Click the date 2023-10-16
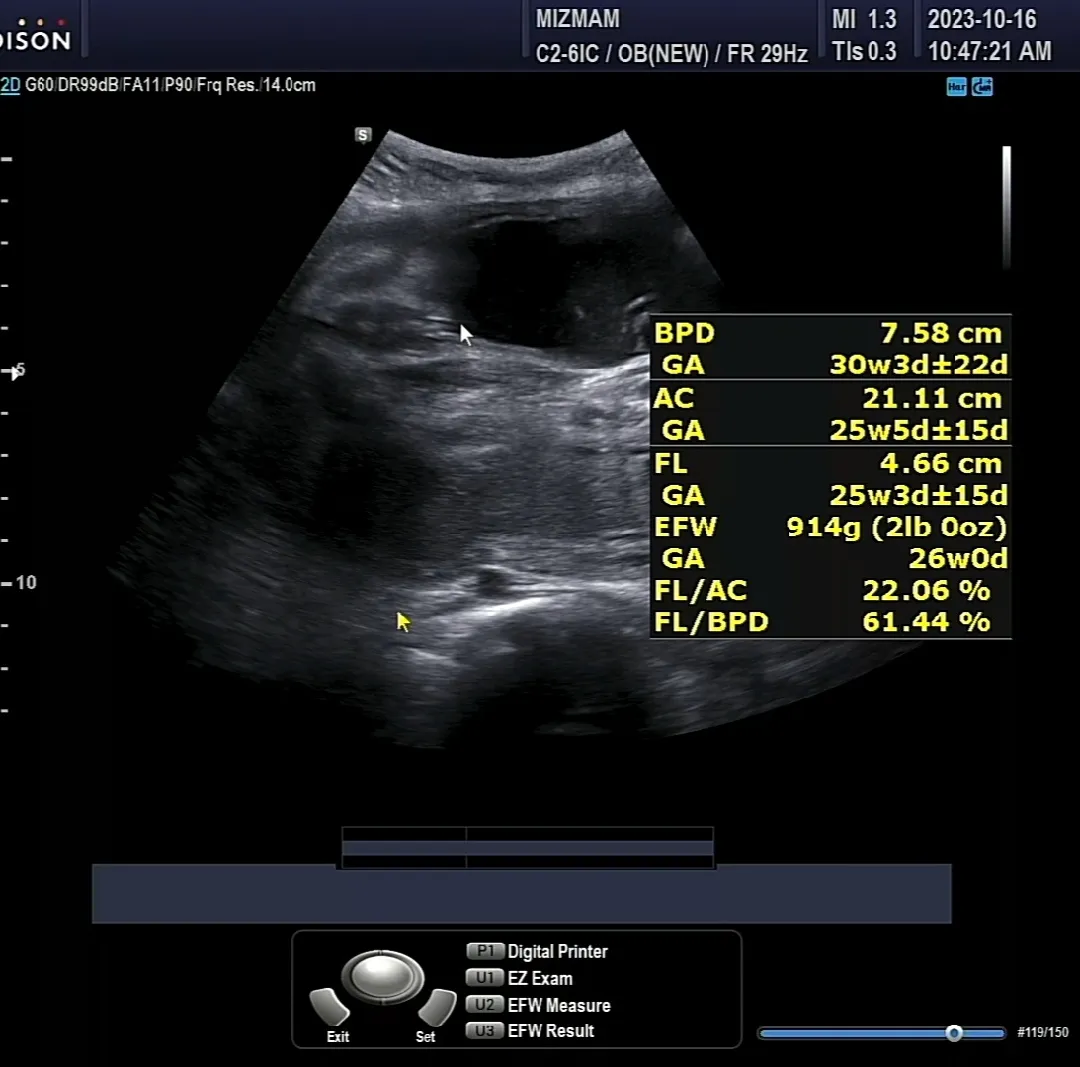This screenshot has width=1080, height=1067. click(982, 19)
